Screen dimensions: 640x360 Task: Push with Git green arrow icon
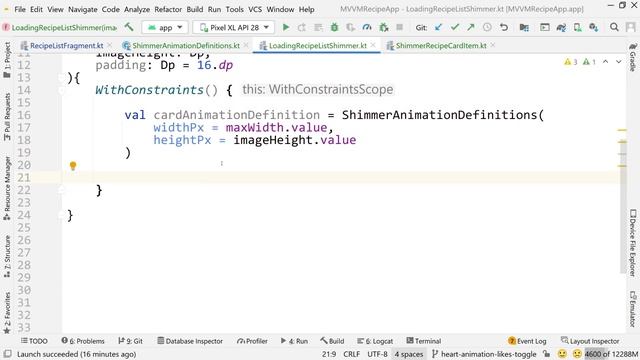click(x=471, y=27)
